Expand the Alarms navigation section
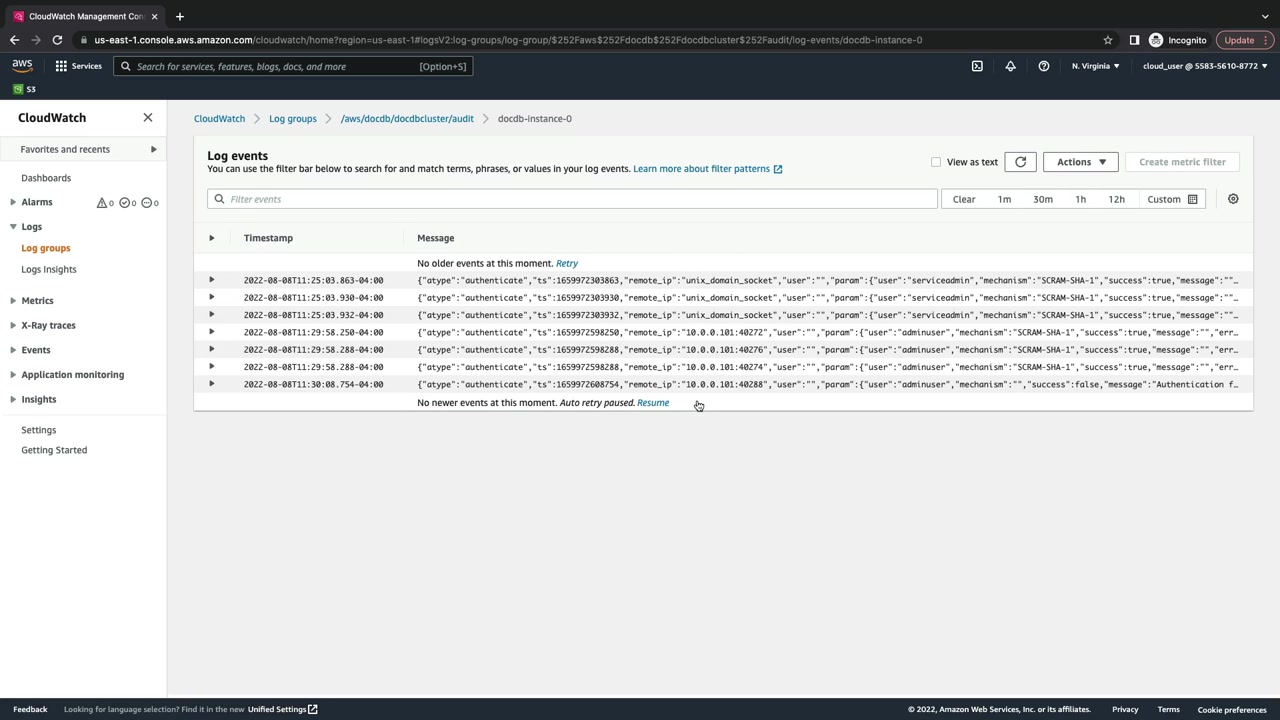The height and width of the screenshot is (720, 1280). tap(13, 202)
